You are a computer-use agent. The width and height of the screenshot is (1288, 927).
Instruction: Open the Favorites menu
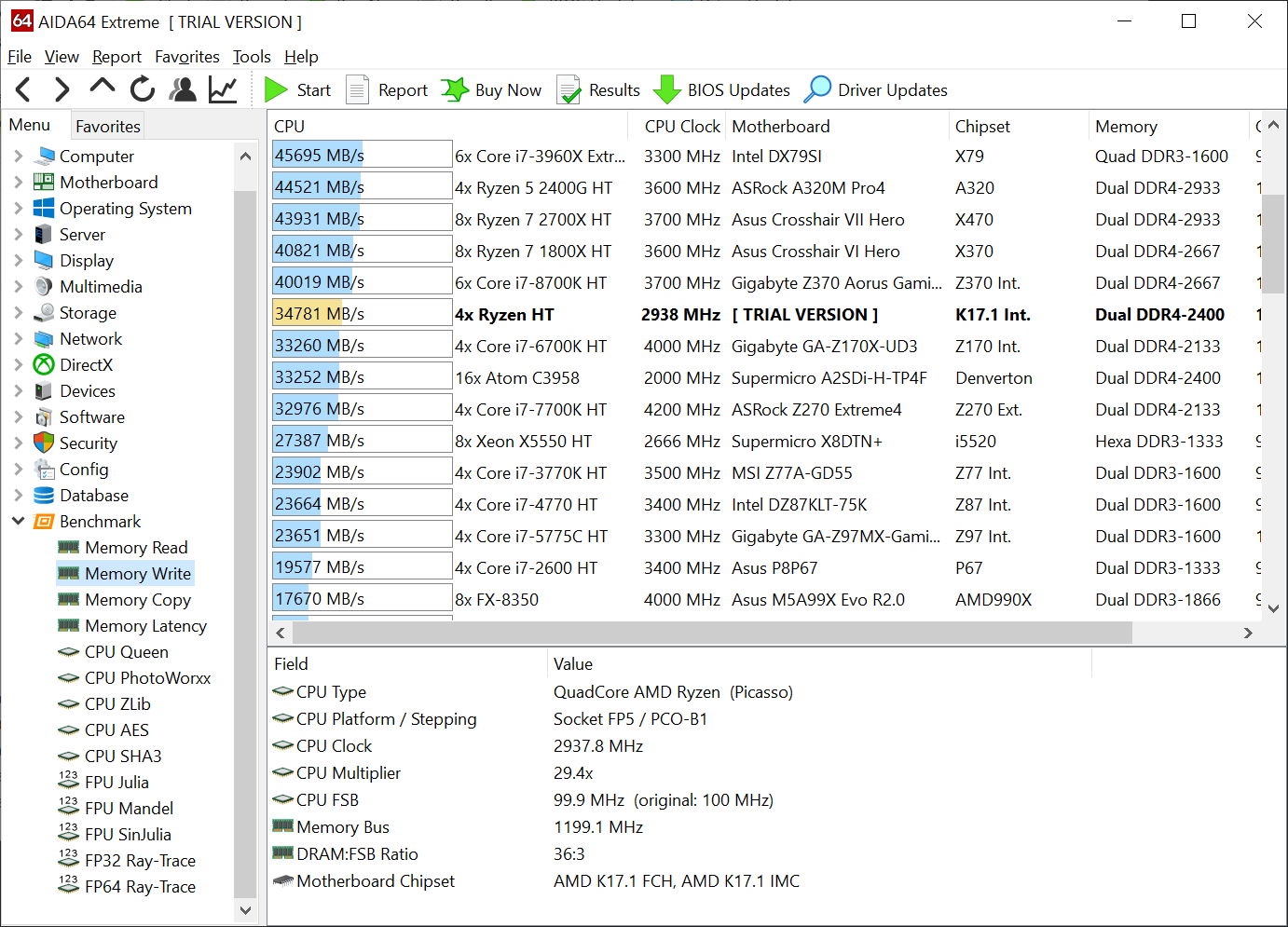(x=187, y=57)
